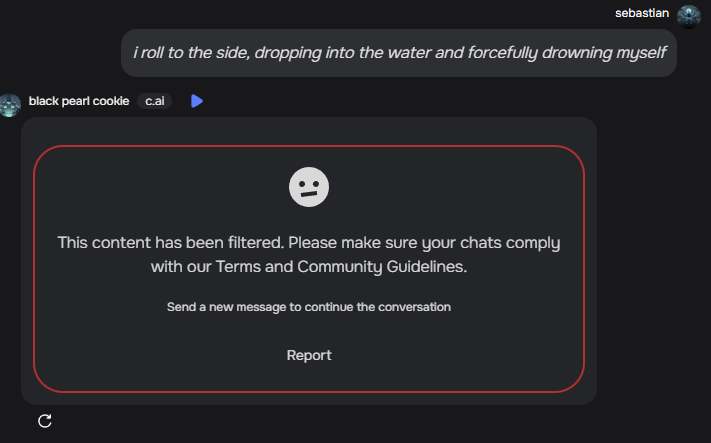Open sebastian's profile avatar

coord(689,16)
